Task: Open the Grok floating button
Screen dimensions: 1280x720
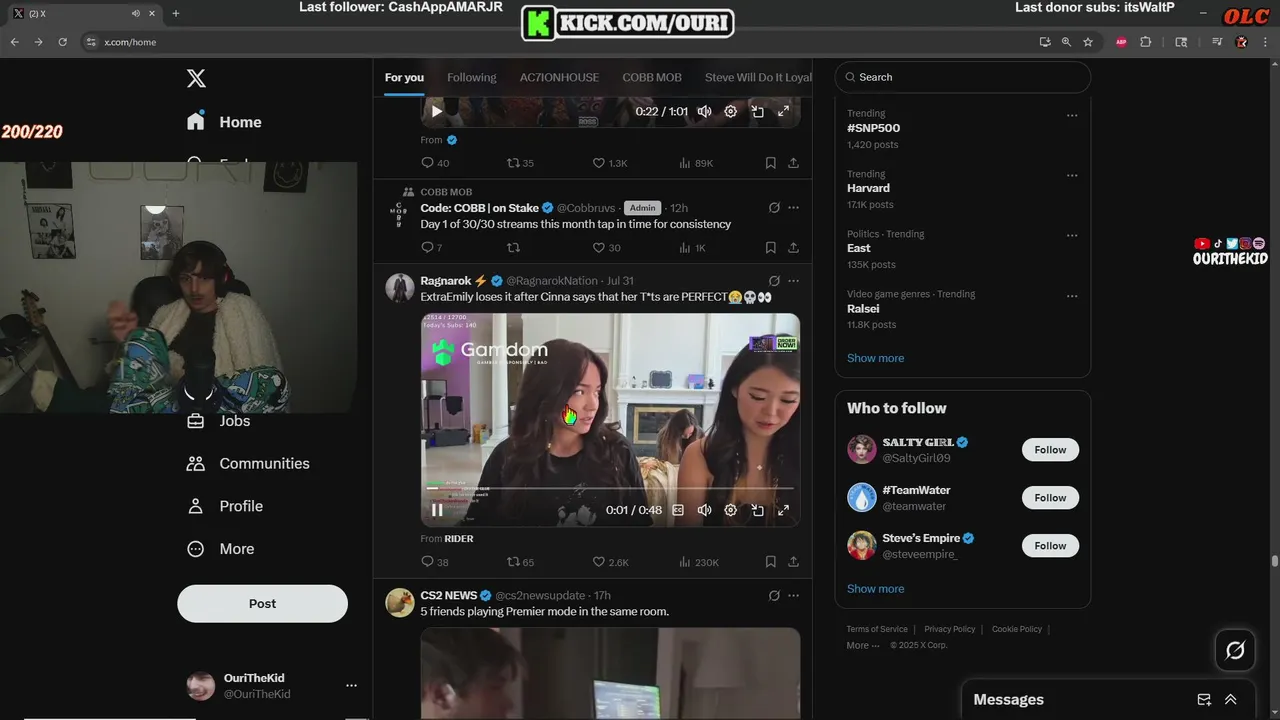Action: [1235, 651]
